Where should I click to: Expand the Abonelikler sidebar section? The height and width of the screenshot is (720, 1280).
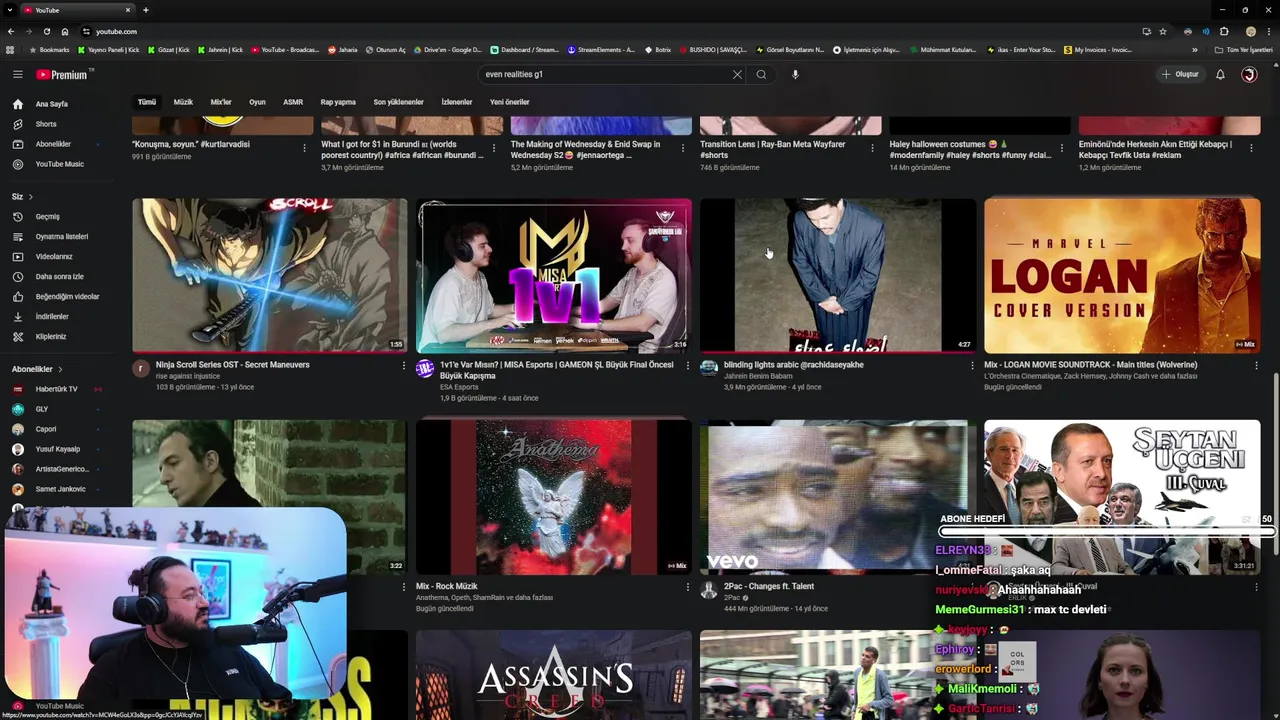pyautogui.click(x=37, y=369)
